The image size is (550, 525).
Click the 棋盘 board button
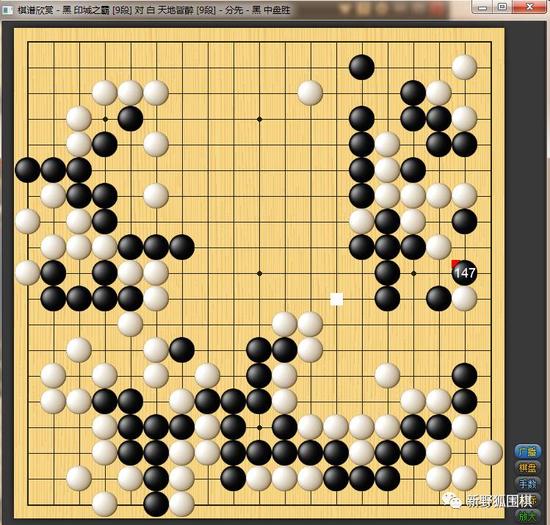tap(528, 468)
